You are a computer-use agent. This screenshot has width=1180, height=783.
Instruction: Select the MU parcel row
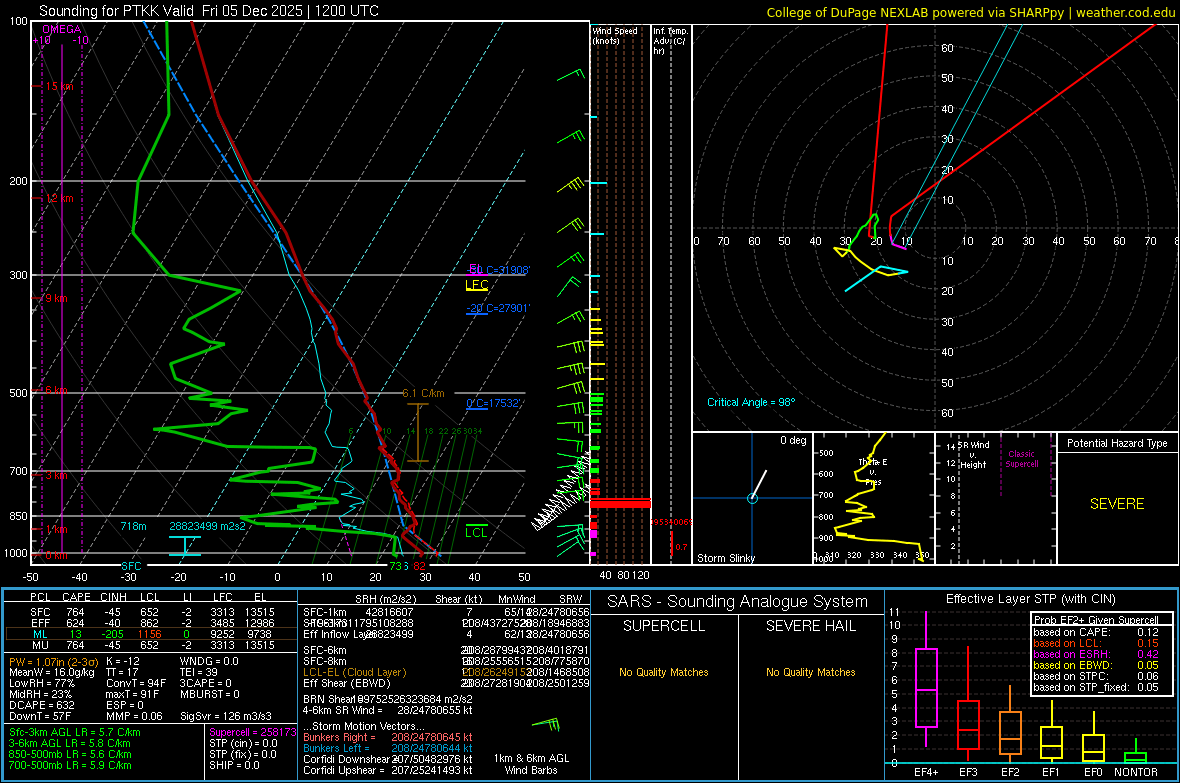coord(151,645)
